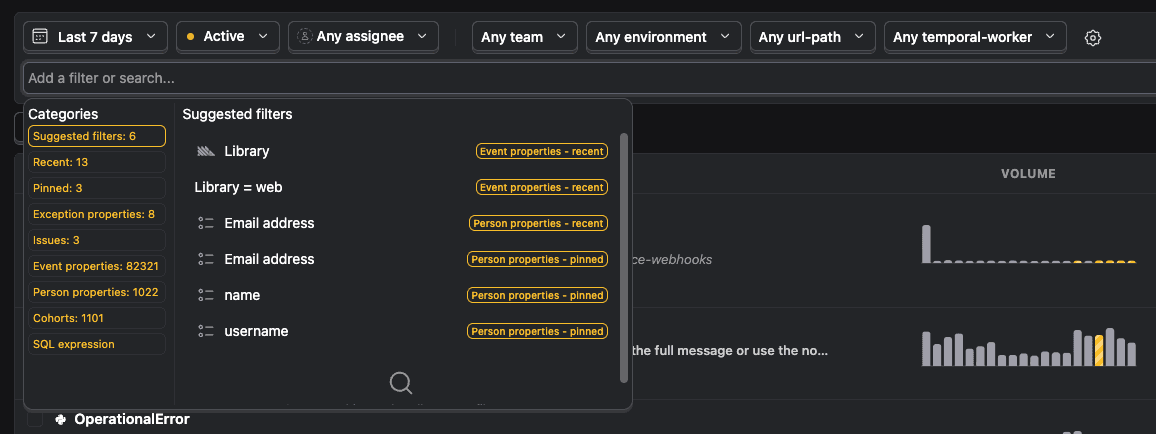Click the magnifier icon below suggested filters
Viewport: 1156px width, 434px height.
(400, 382)
